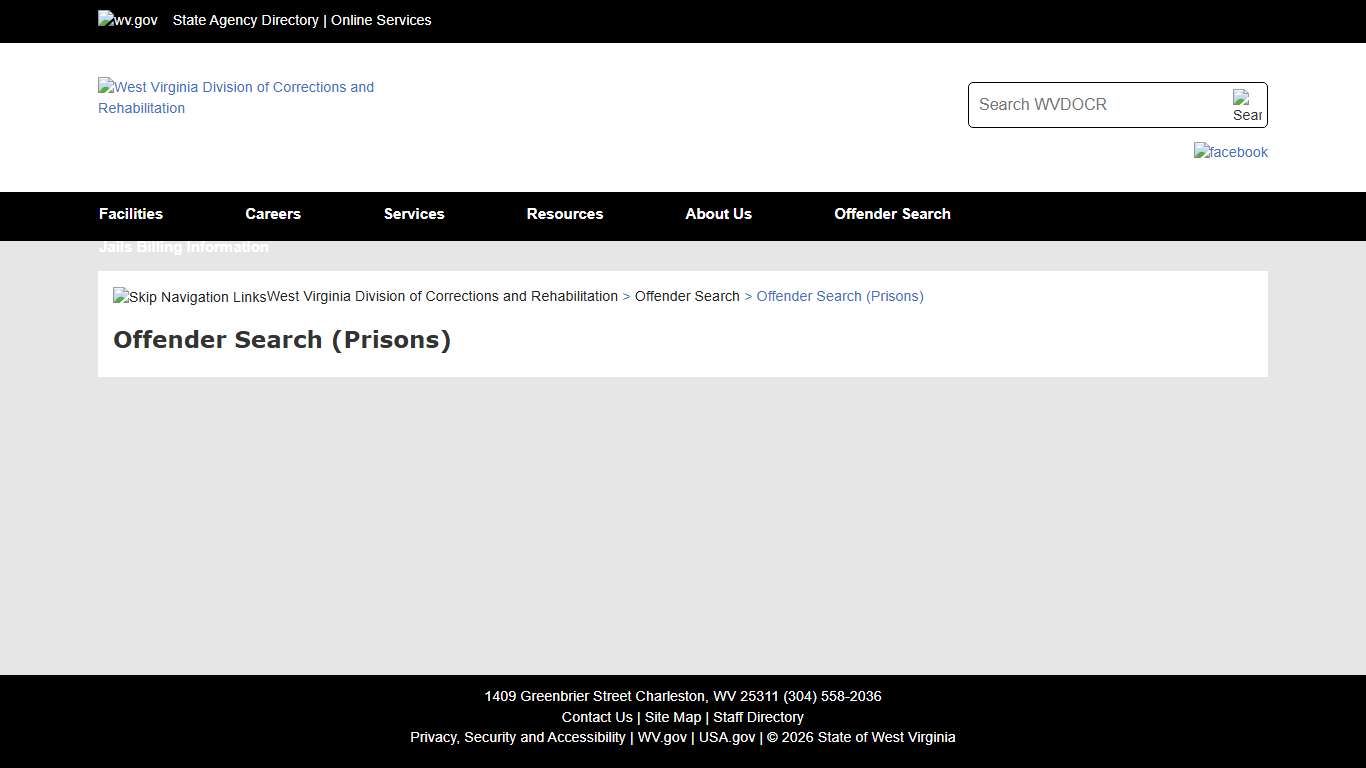Open Jails Billing Information
The width and height of the screenshot is (1366, 768).
183,247
